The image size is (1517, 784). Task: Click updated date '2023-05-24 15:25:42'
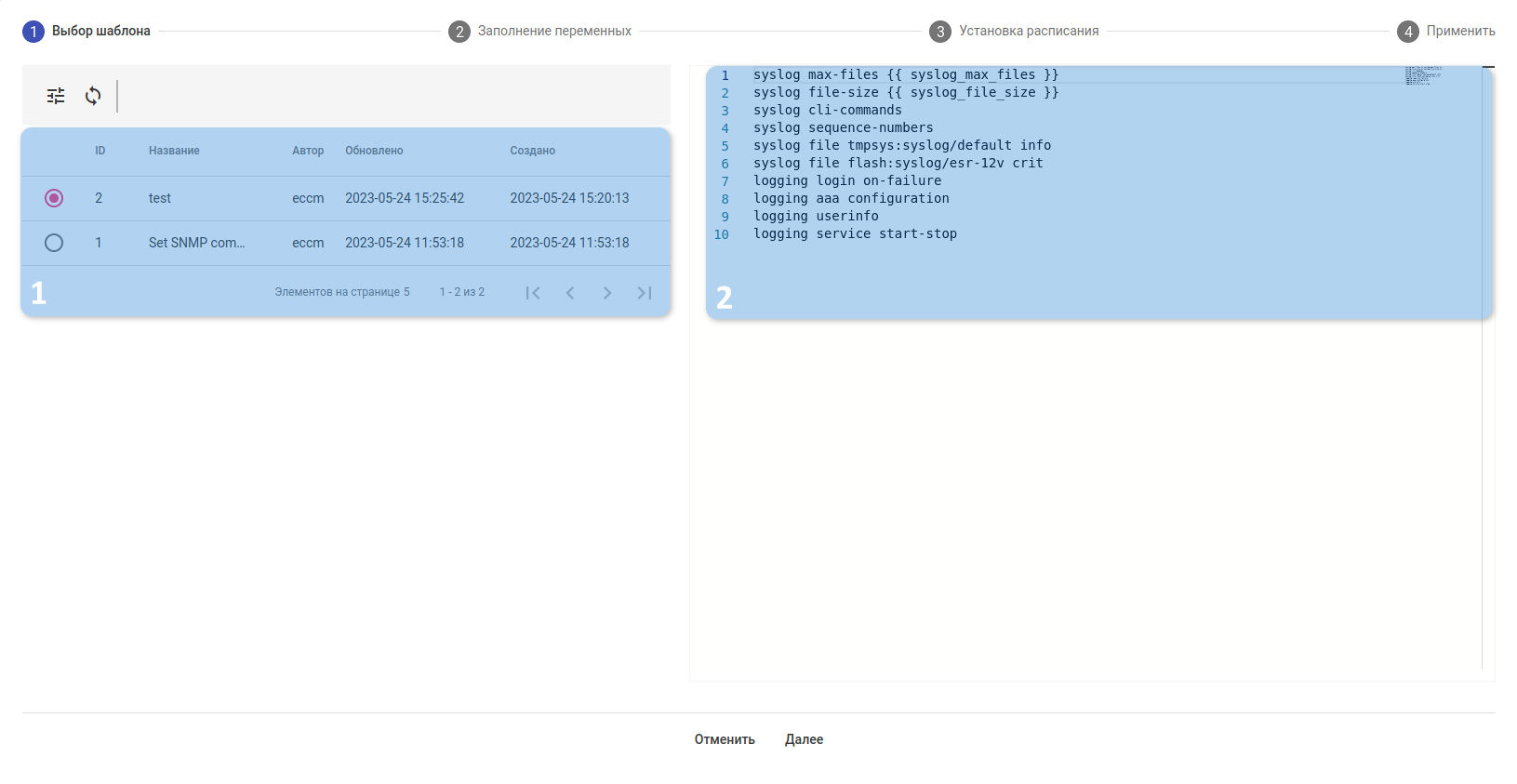(x=405, y=198)
